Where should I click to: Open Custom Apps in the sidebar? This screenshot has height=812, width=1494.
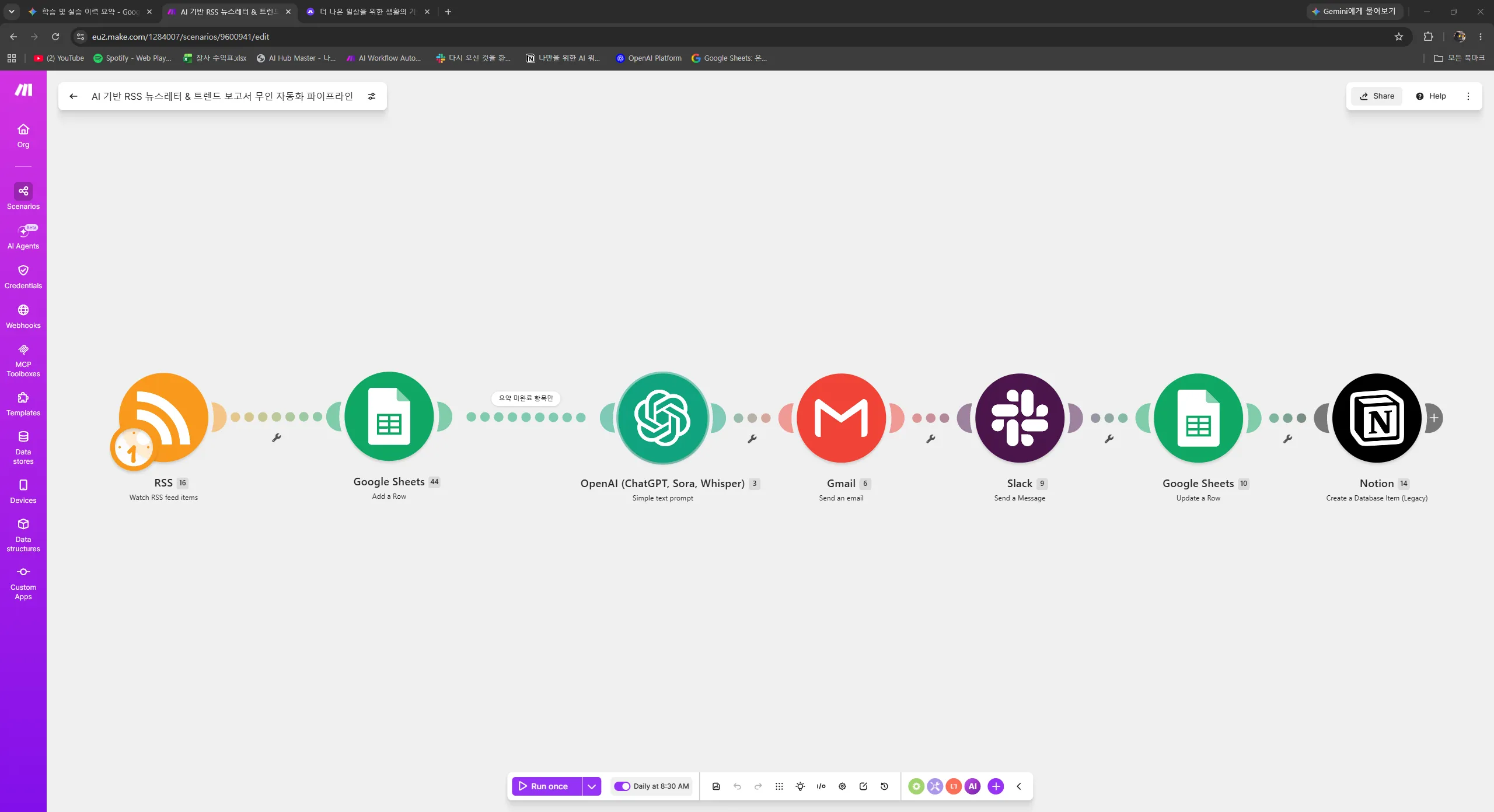click(23, 583)
